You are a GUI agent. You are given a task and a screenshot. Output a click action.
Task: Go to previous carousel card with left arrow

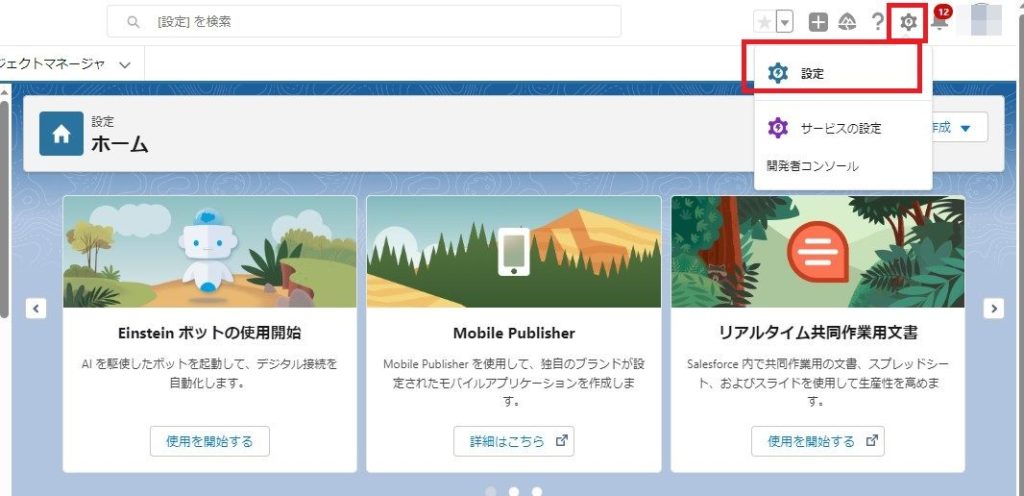(x=36, y=308)
